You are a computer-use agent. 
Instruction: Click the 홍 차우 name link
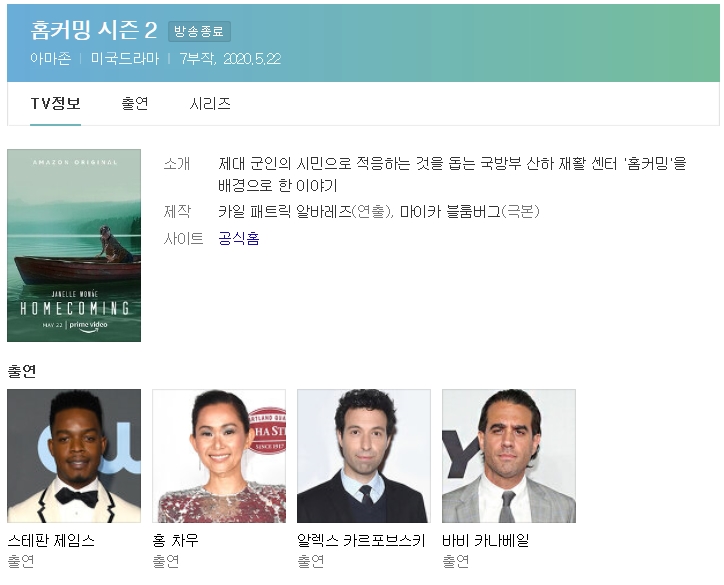tap(175, 540)
